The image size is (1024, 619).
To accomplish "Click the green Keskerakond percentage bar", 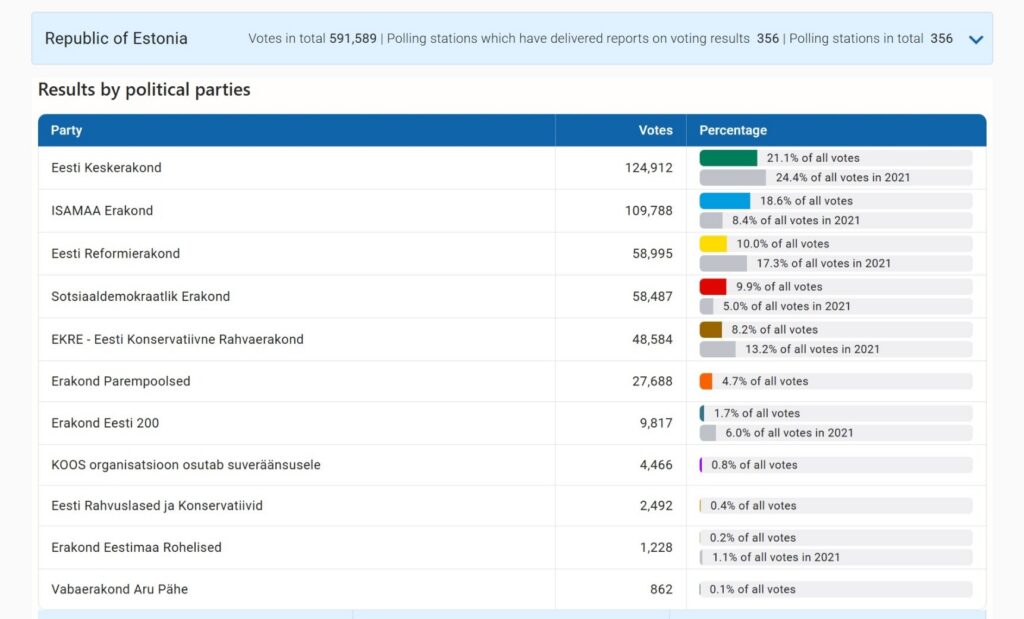I will coord(728,158).
